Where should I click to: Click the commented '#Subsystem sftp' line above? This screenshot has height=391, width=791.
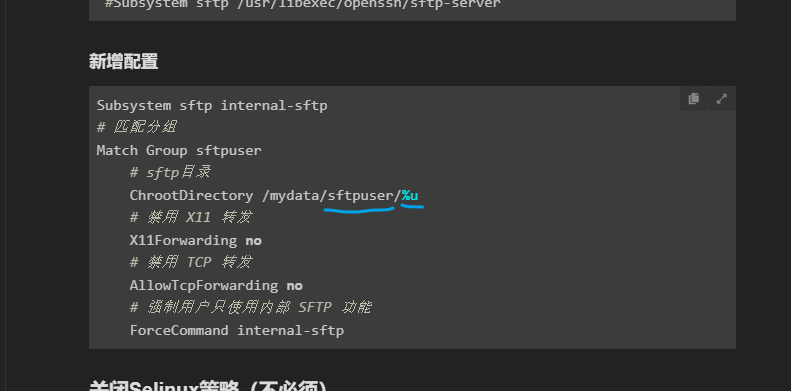(303, 4)
